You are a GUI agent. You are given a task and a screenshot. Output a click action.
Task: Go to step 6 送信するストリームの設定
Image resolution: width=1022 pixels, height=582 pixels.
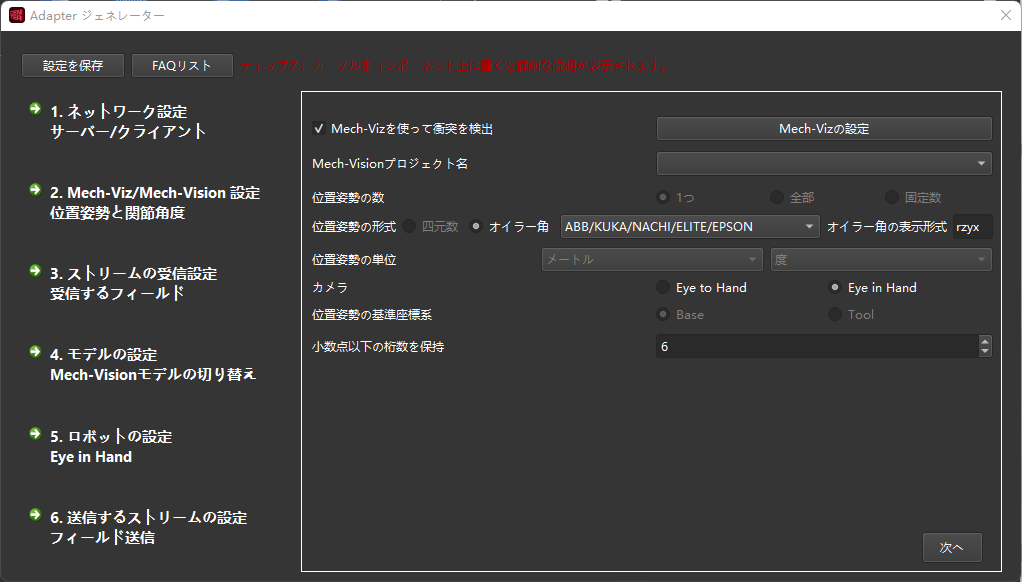coord(149,527)
